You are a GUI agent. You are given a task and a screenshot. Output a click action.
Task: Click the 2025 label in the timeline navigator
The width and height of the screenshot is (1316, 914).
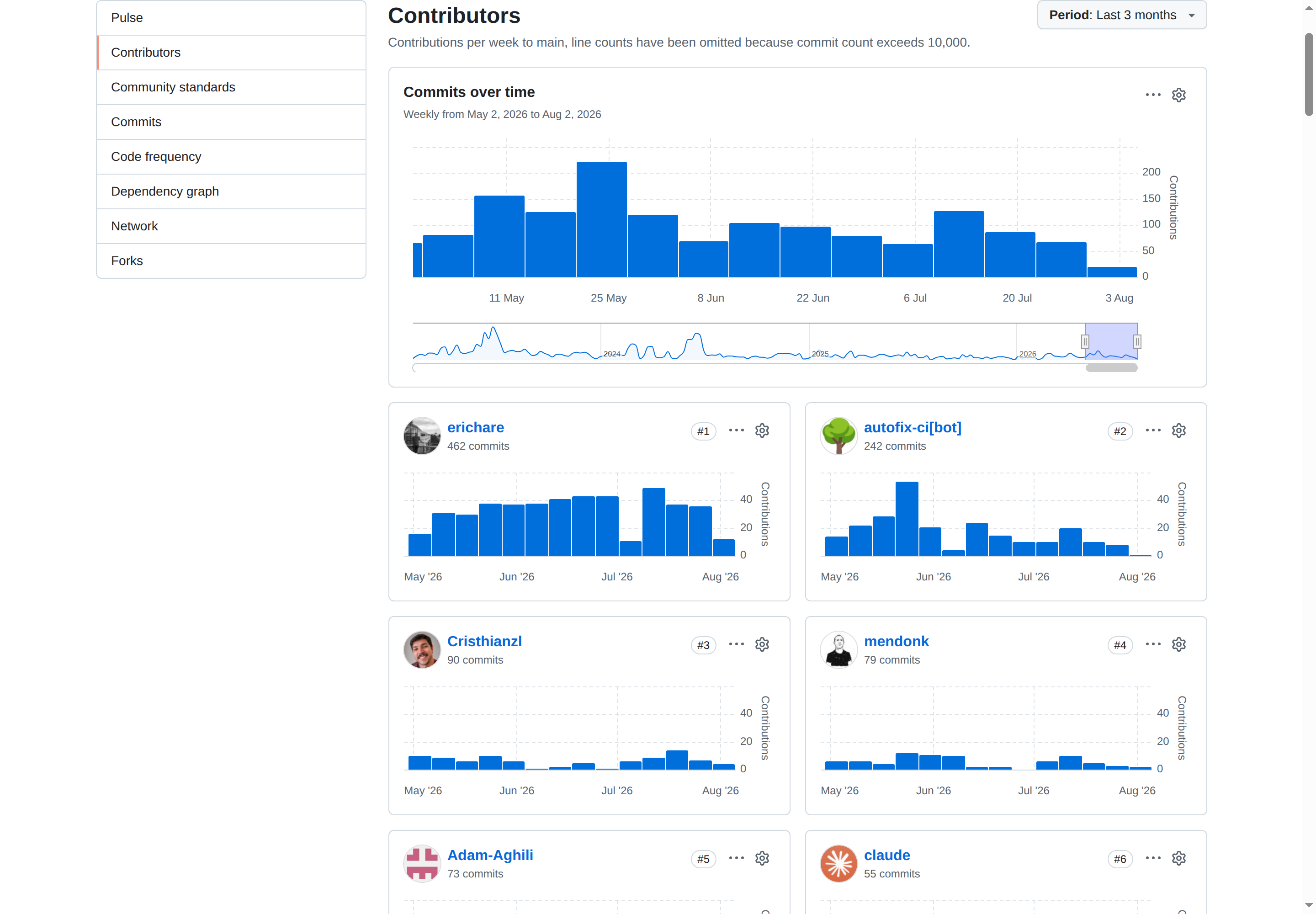pos(820,354)
